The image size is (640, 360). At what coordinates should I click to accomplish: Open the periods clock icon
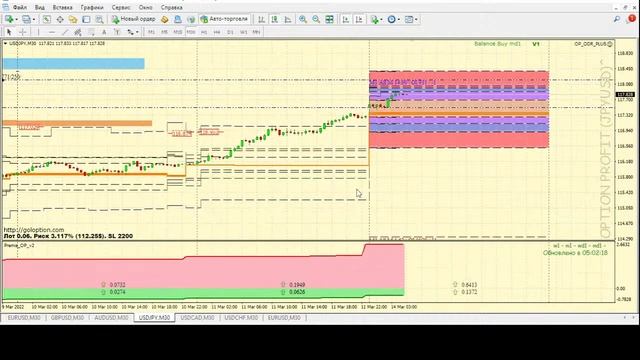click(391, 19)
